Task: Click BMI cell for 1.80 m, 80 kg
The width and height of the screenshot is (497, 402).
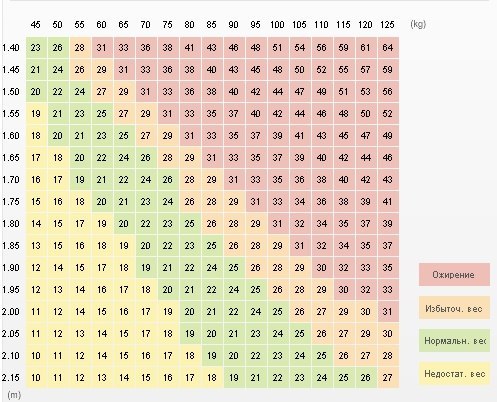Action: 190,224
